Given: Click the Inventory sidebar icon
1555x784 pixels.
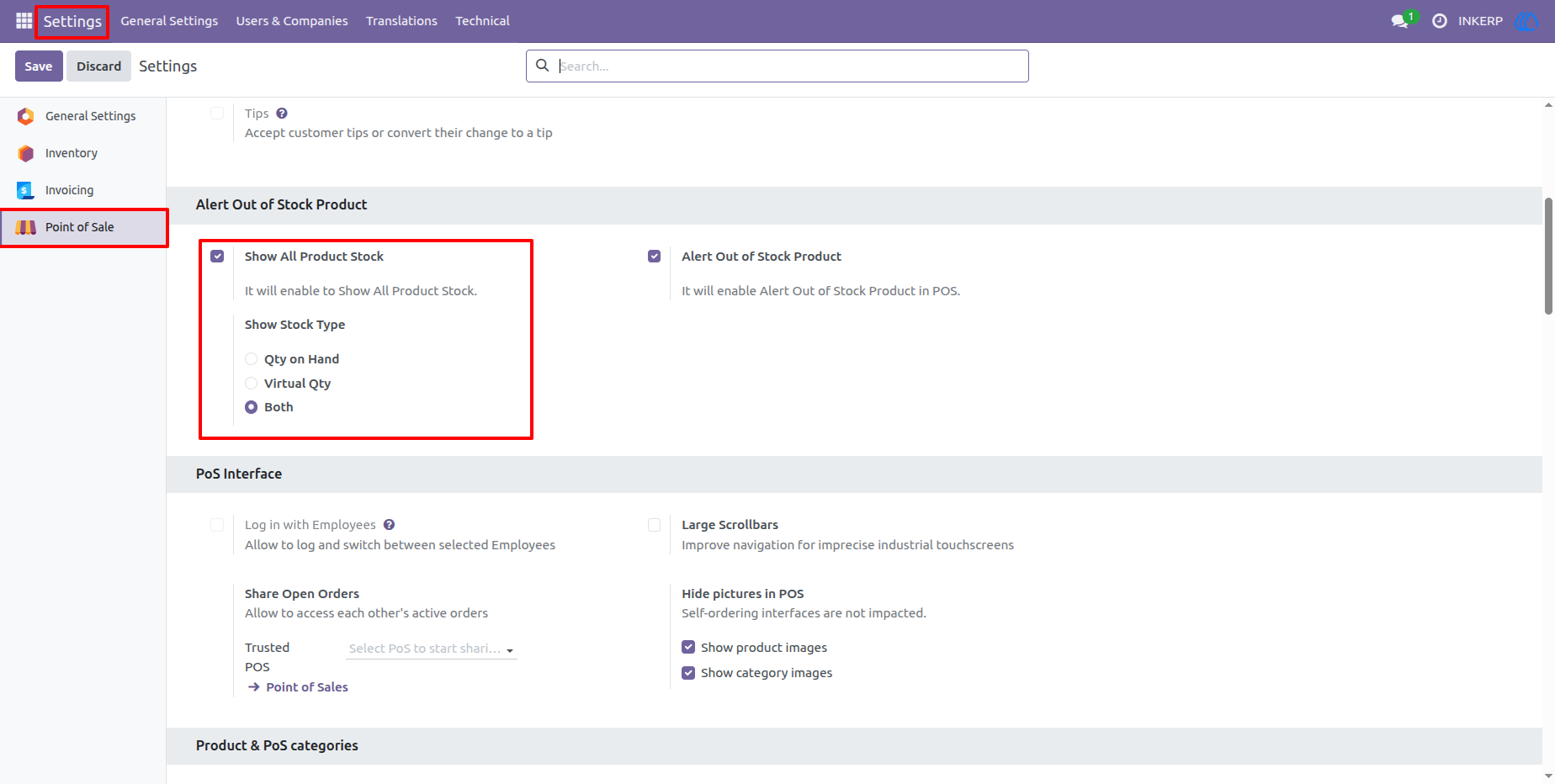Looking at the screenshot, I should pyautogui.click(x=26, y=153).
